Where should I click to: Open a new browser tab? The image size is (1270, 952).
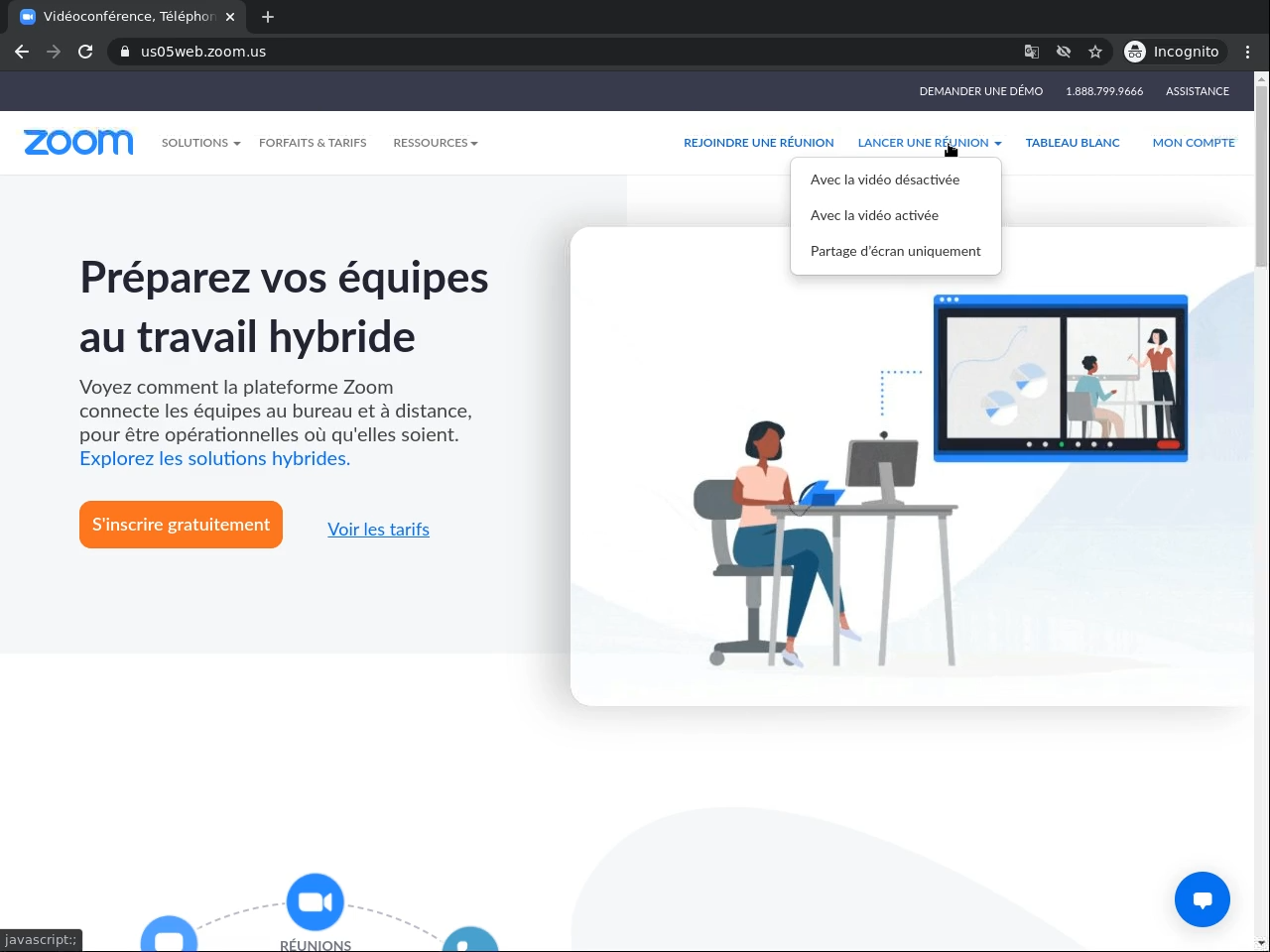[x=268, y=17]
